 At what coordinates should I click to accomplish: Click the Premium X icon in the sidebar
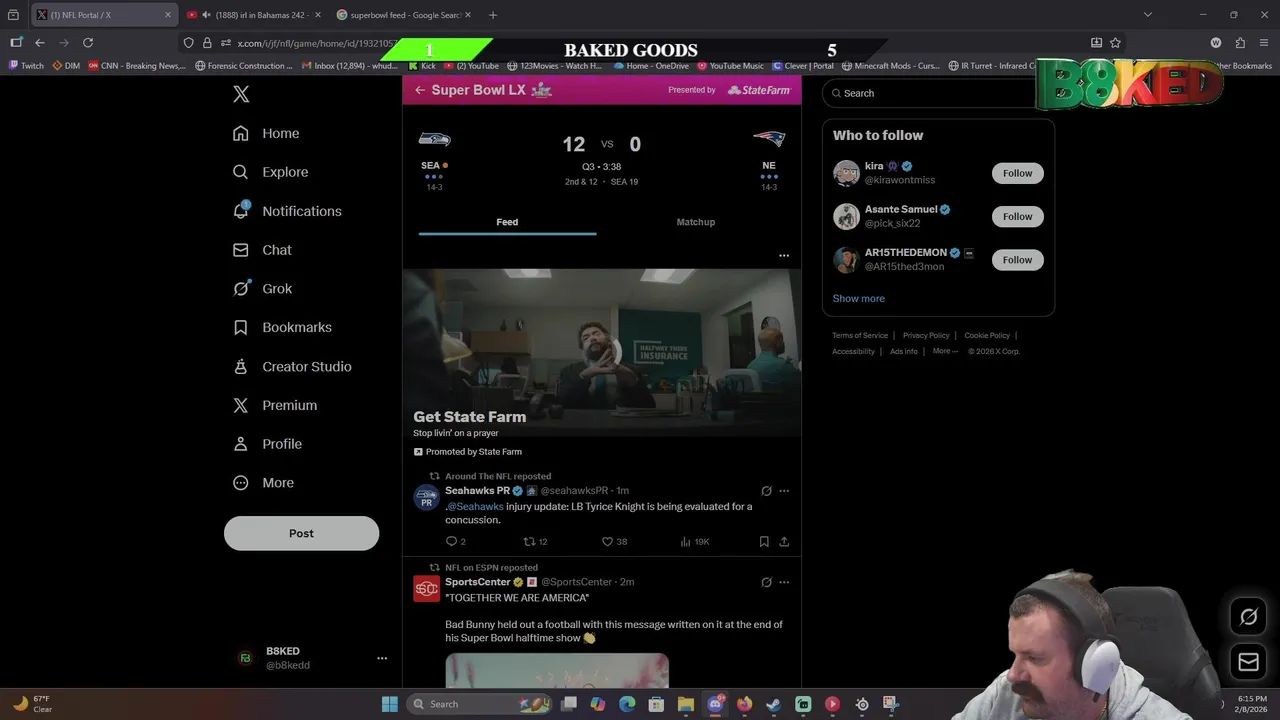(x=240, y=405)
